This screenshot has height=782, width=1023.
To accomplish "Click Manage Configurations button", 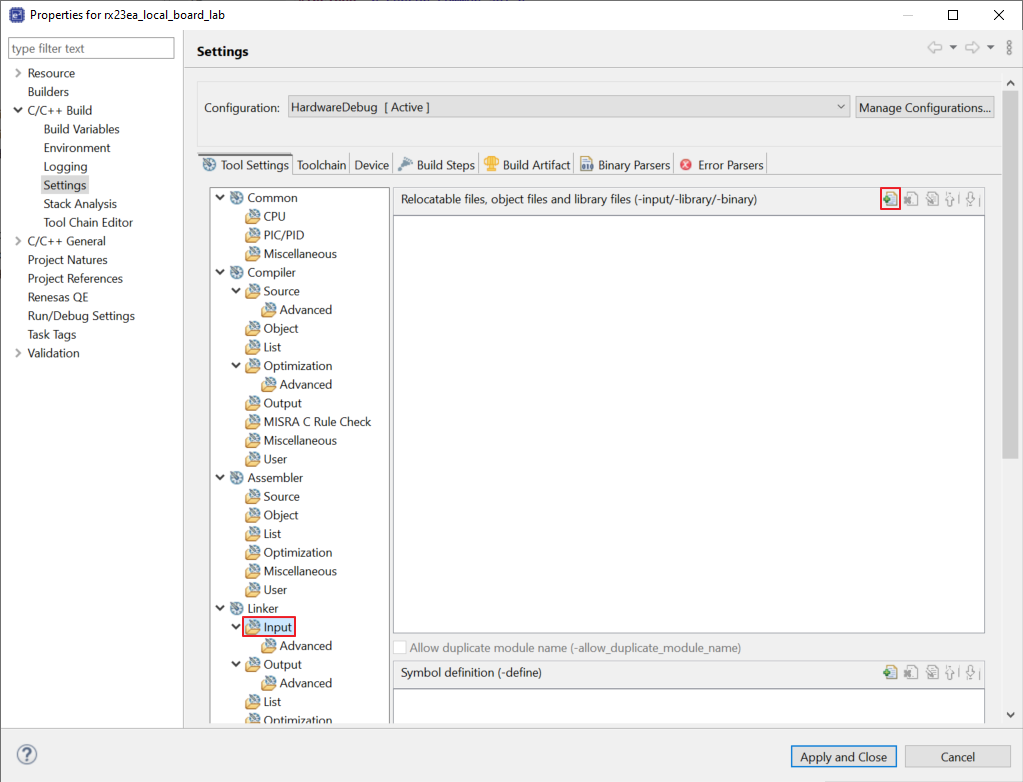I will coord(924,108).
